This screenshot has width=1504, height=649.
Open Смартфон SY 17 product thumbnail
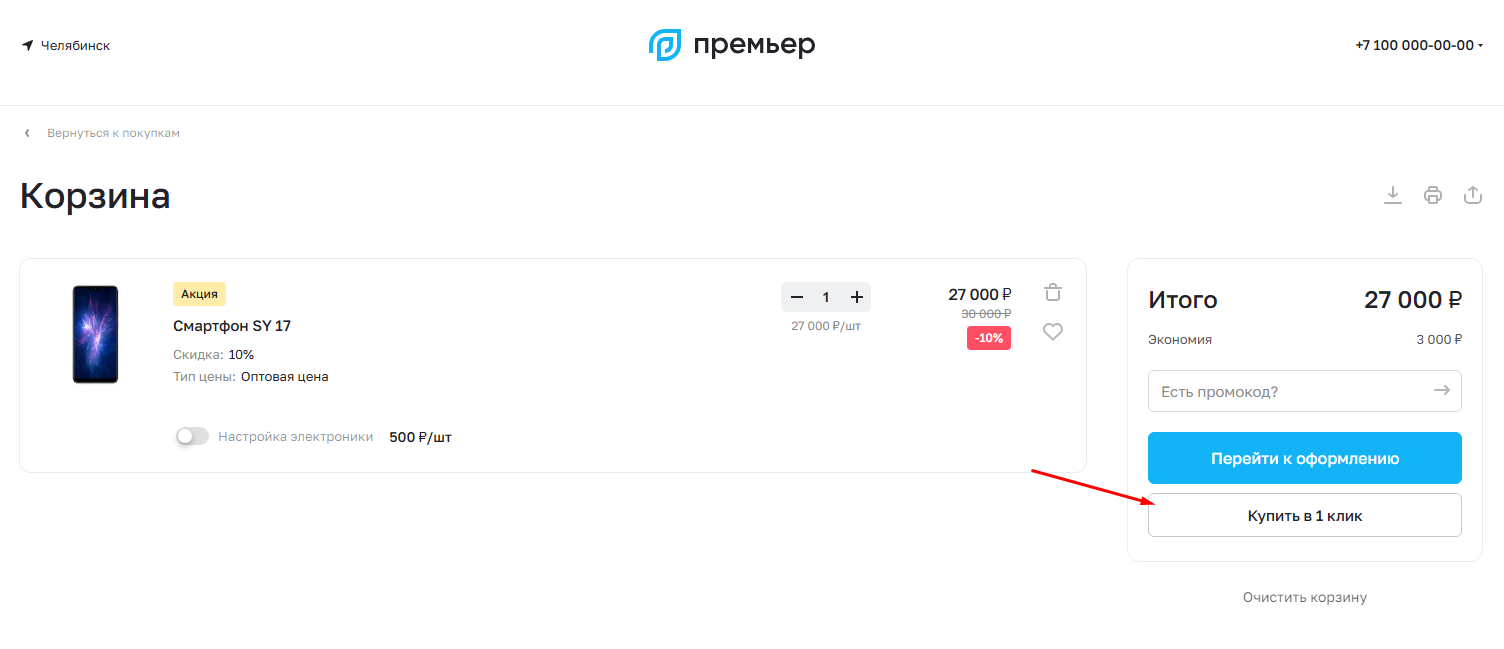coord(95,334)
